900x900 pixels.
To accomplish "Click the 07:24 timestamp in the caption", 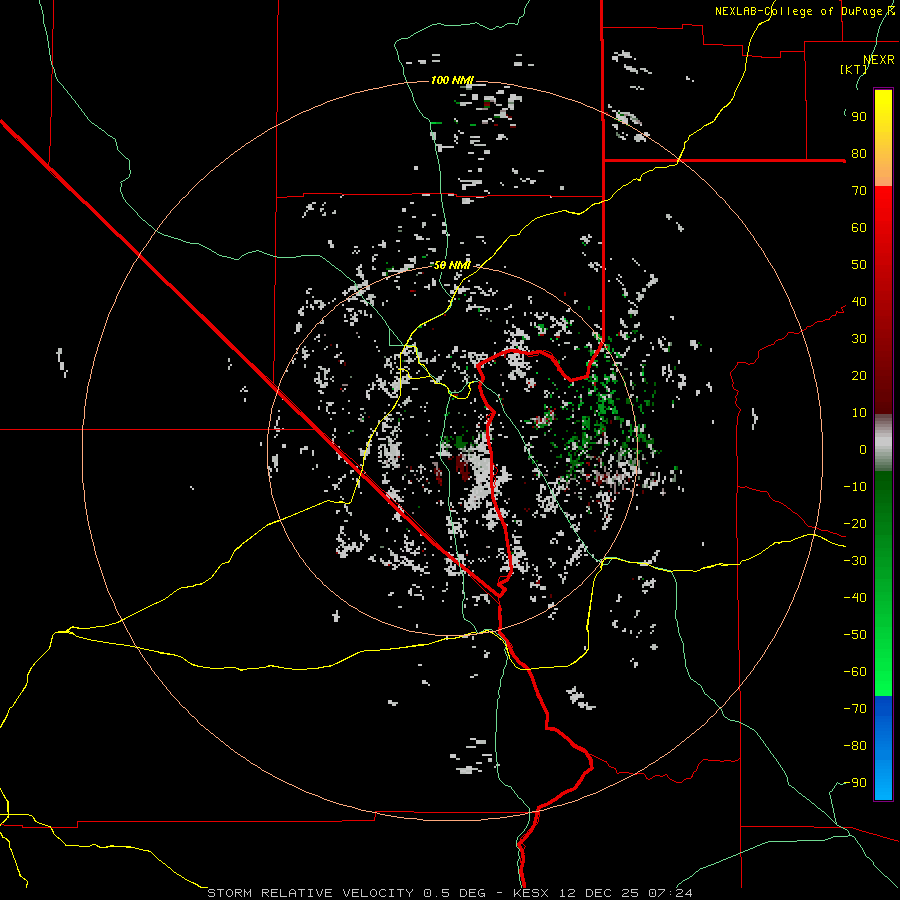I will [x=670, y=893].
